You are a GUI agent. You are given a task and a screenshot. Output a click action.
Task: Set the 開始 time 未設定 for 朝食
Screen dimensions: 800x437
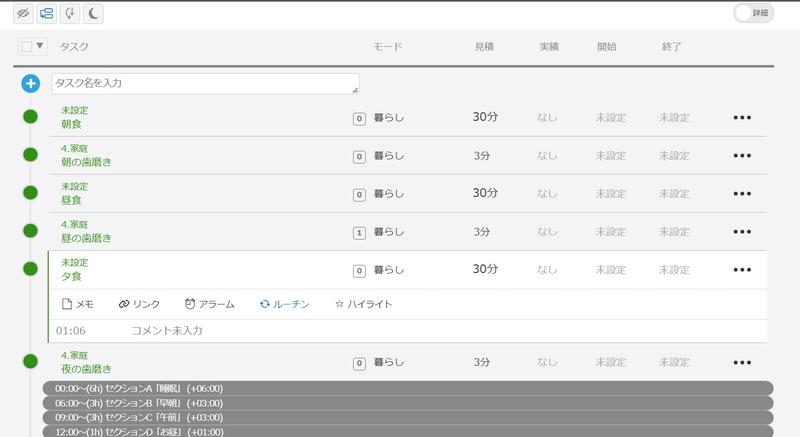pyautogui.click(x=610, y=118)
